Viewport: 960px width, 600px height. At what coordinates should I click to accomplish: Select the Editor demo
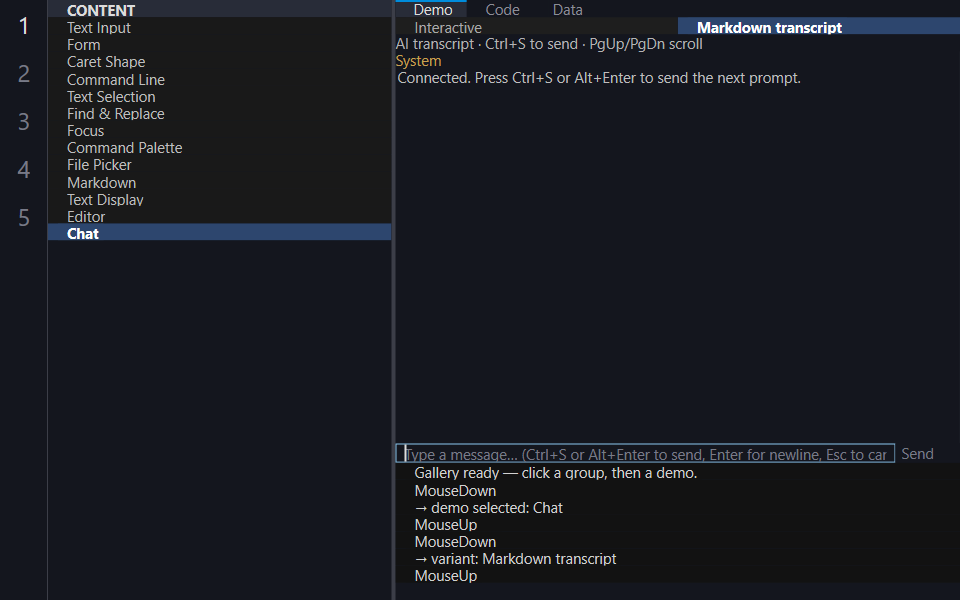coord(219,217)
